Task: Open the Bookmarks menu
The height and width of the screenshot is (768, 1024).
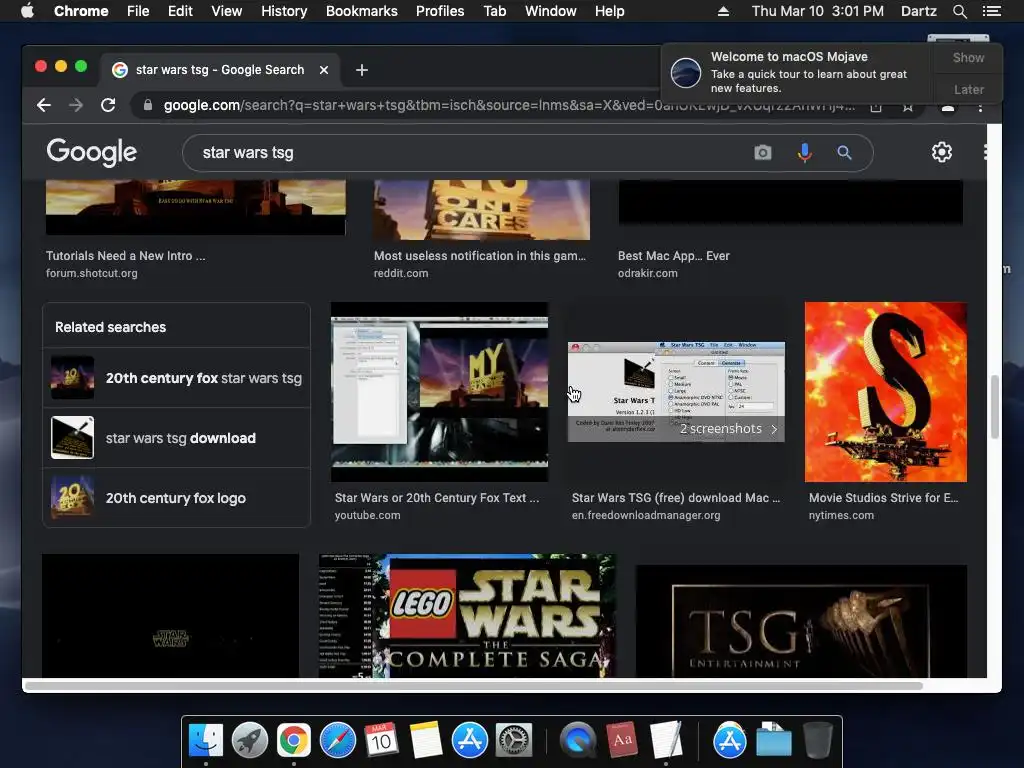Action: pos(362,11)
